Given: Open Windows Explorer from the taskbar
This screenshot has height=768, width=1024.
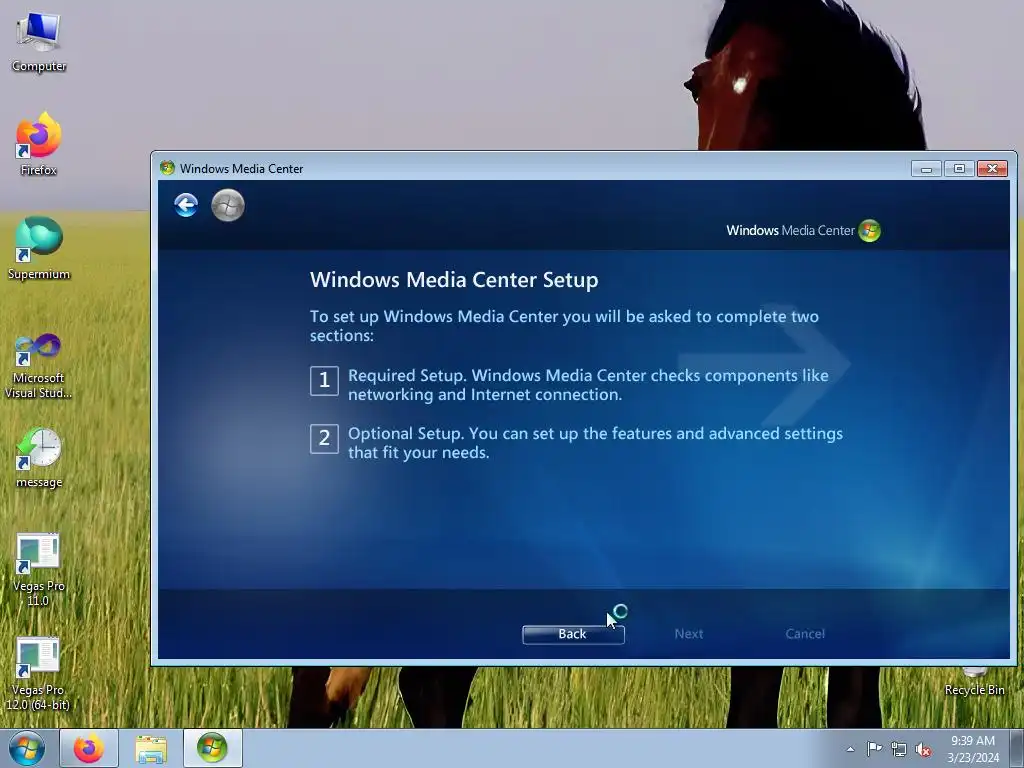Looking at the screenshot, I should (151, 748).
